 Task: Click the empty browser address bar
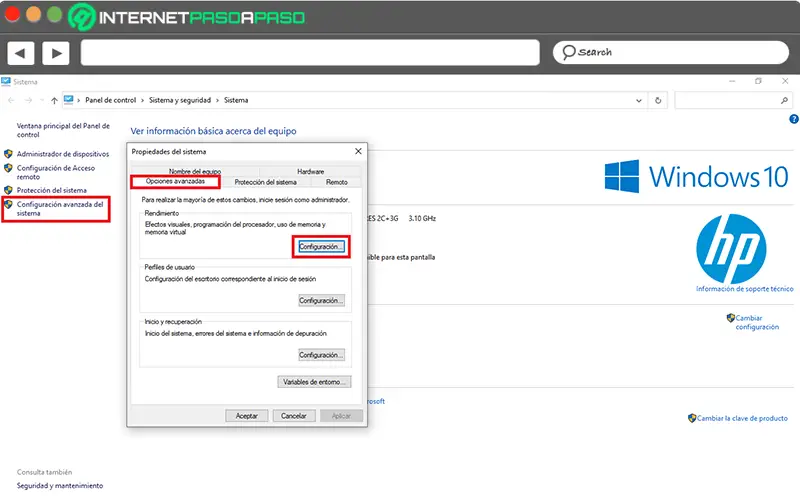pos(310,53)
